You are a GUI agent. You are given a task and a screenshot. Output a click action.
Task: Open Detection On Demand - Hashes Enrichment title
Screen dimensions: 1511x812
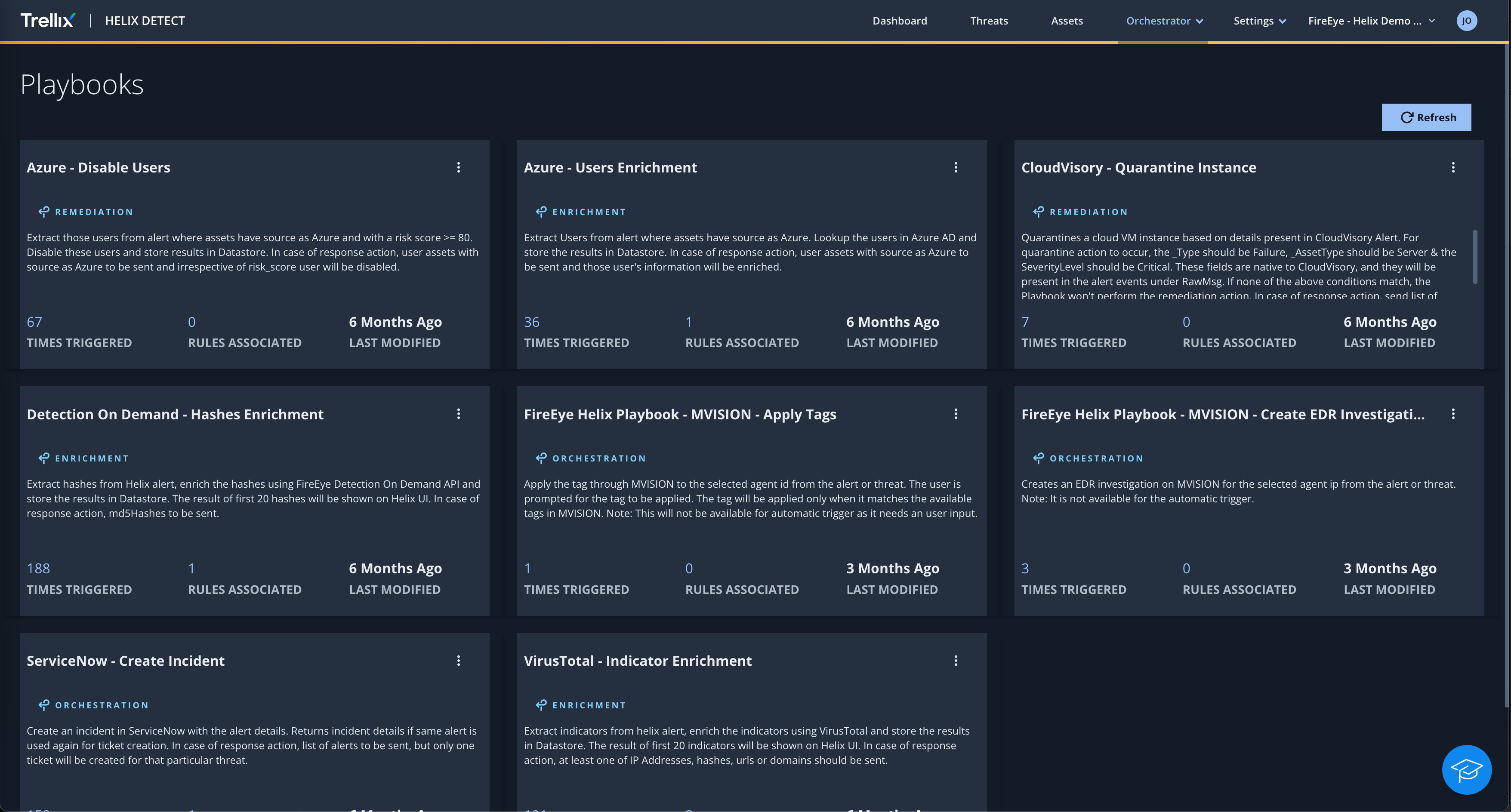(175, 415)
